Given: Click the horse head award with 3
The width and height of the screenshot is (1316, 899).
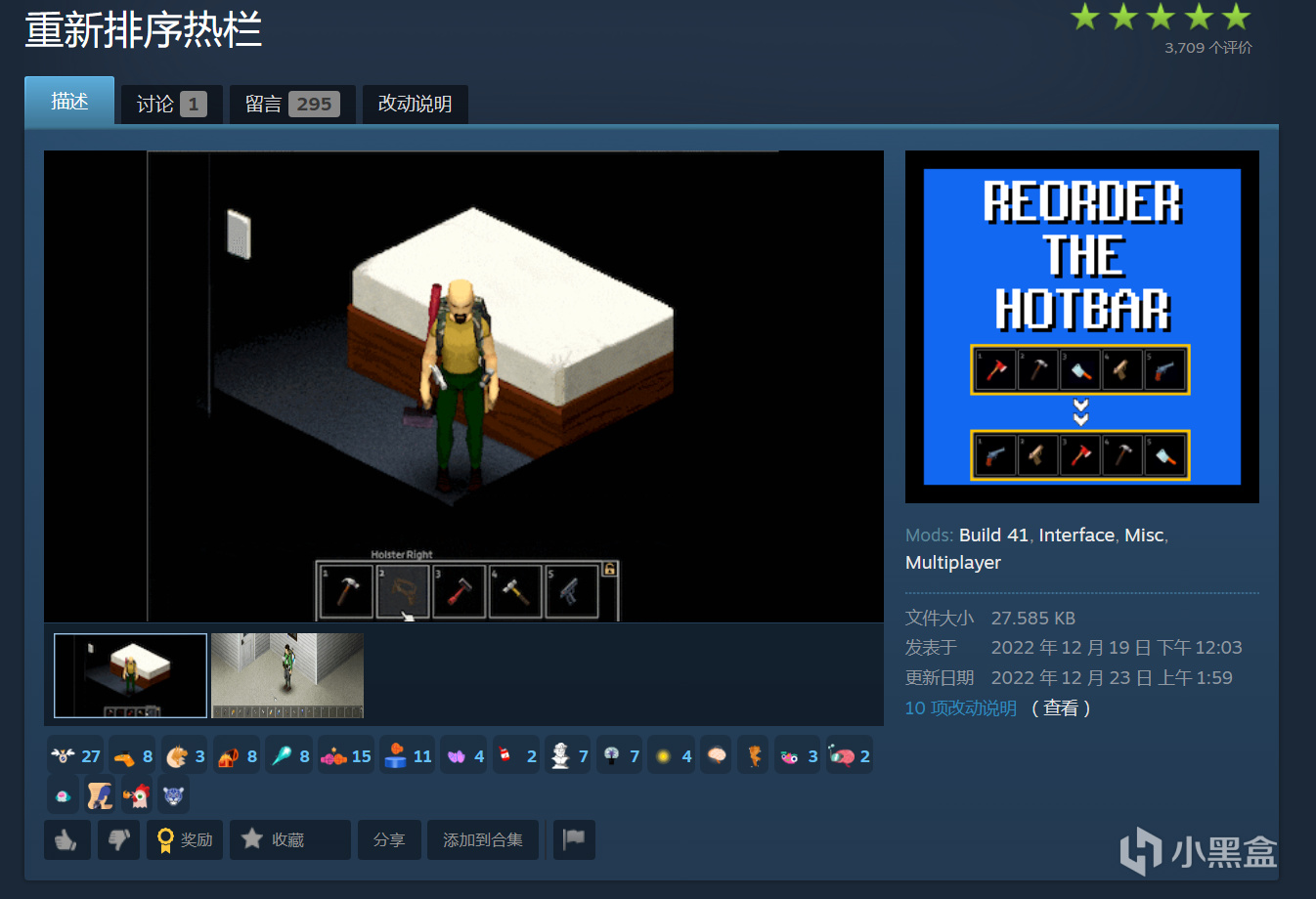Looking at the screenshot, I should pyautogui.click(x=185, y=755).
